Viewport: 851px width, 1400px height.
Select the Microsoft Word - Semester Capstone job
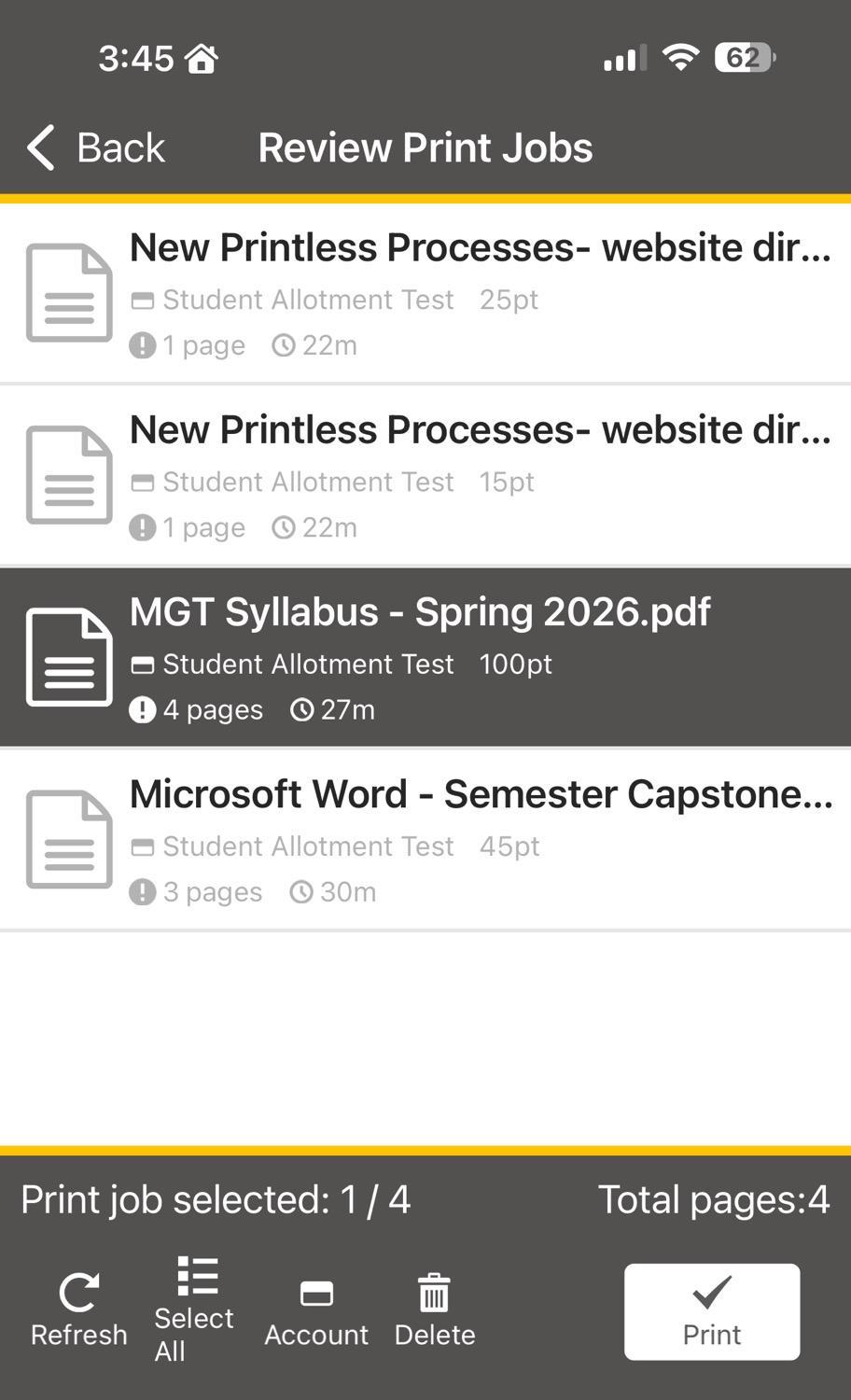(x=425, y=838)
